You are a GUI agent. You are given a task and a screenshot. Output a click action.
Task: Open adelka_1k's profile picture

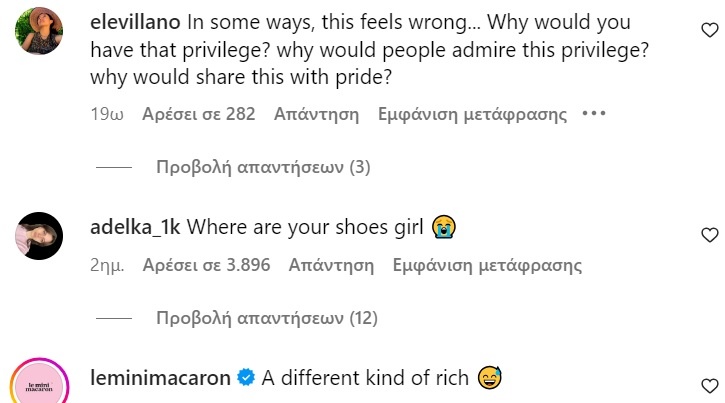point(41,236)
